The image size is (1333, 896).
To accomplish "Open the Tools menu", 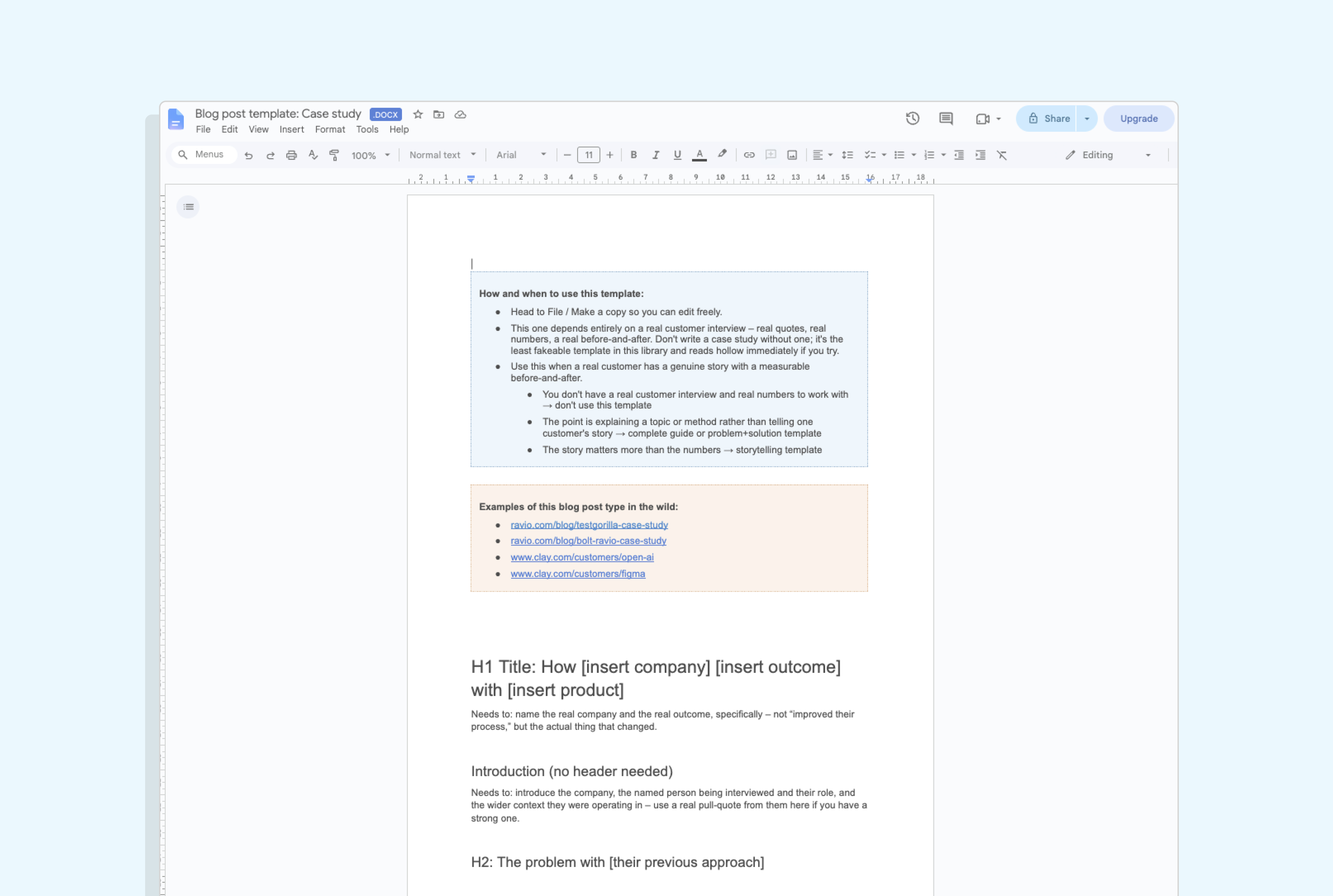I will (x=367, y=130).
